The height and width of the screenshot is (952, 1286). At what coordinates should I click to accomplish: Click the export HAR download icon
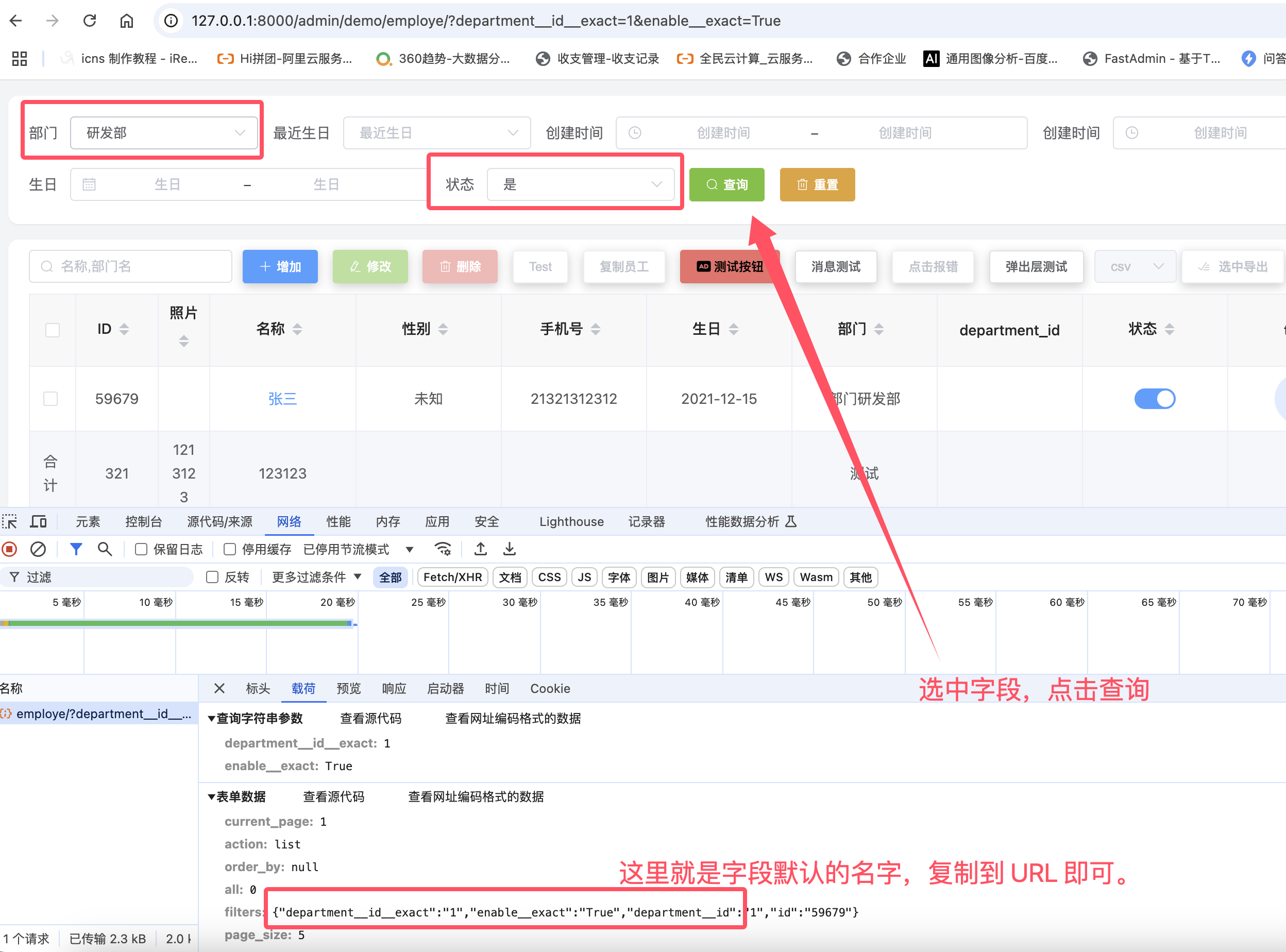click(509, 549)
